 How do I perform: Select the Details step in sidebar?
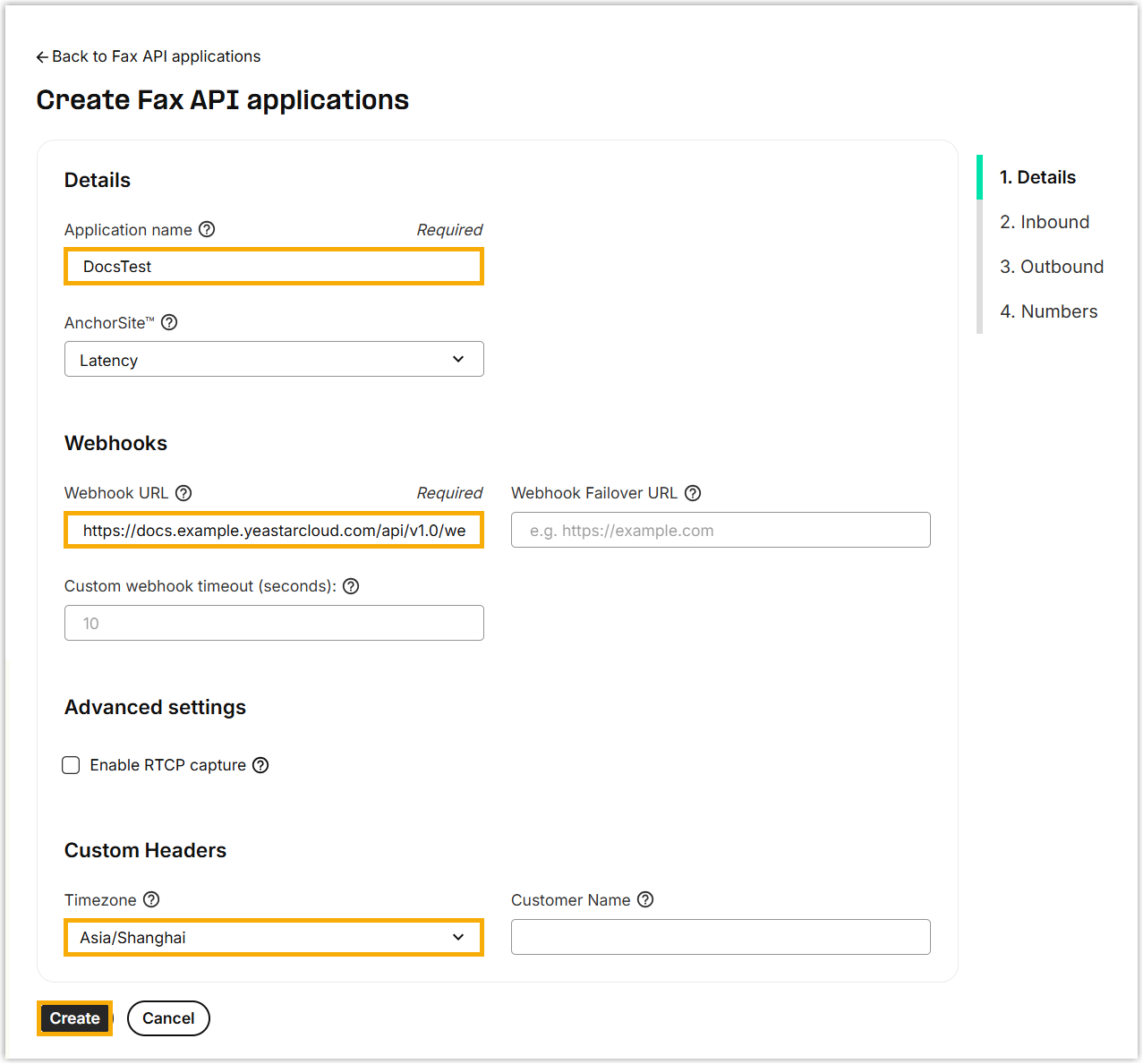(1037, 177)
